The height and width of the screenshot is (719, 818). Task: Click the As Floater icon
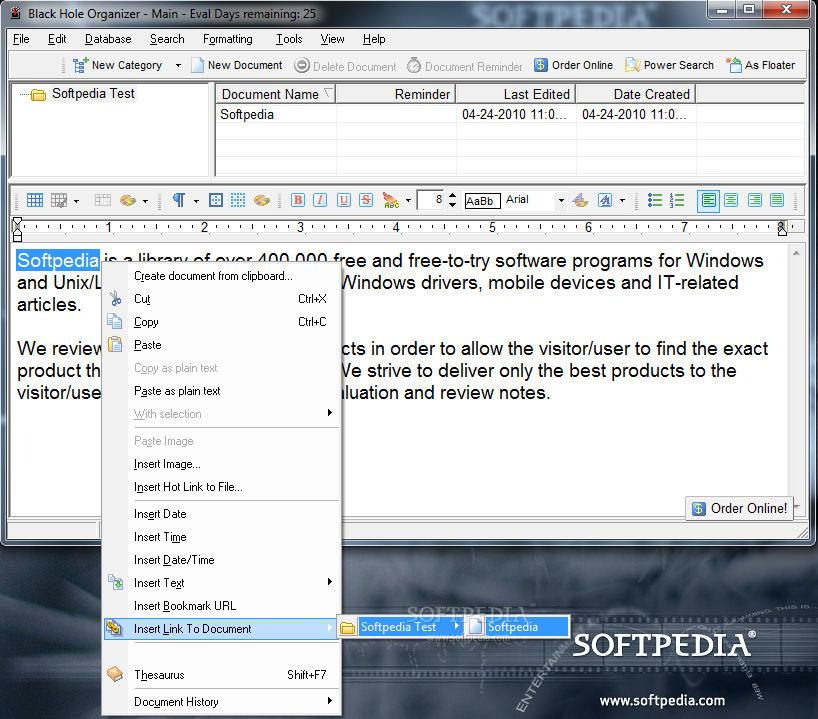[x=734, y=65]
